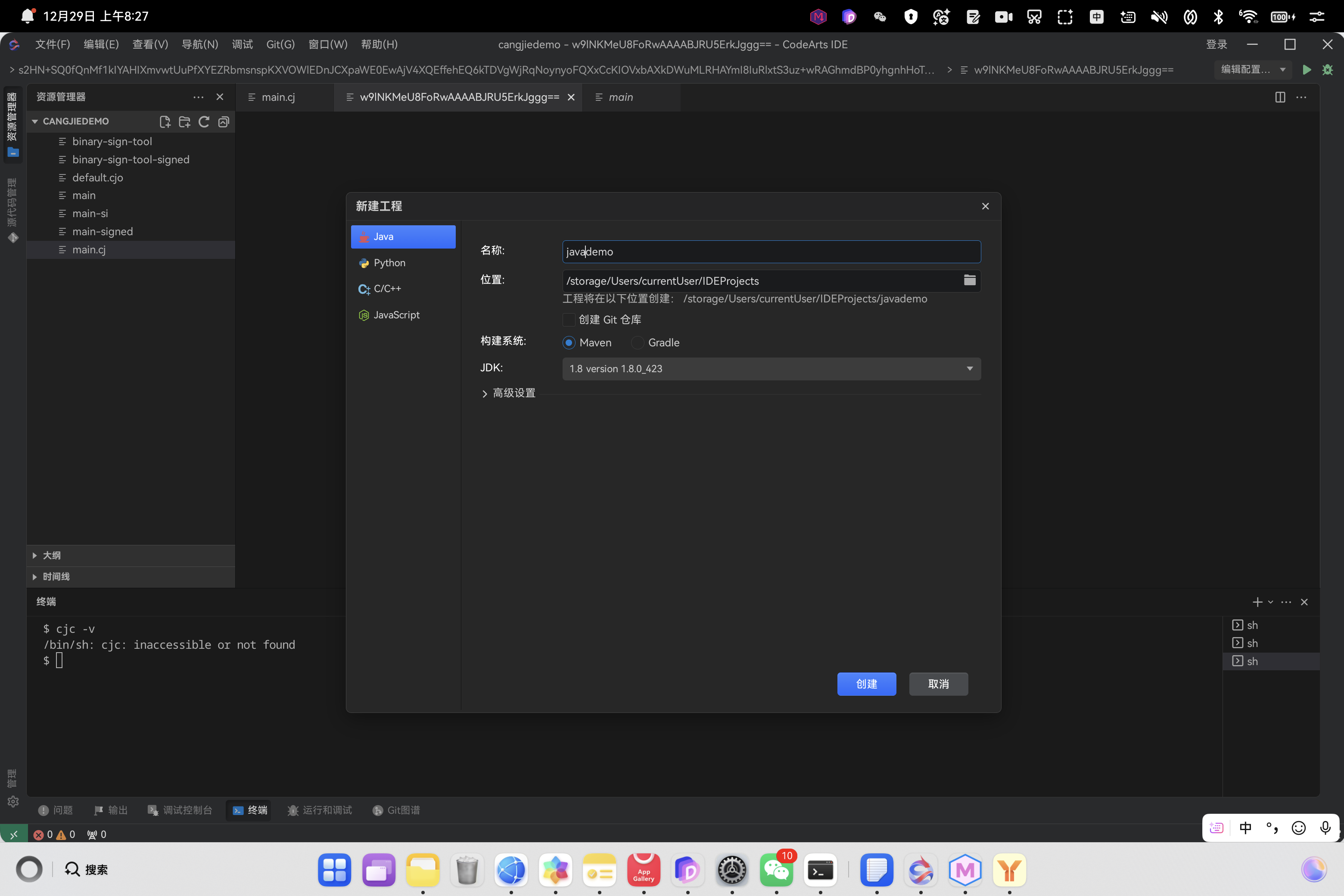The height and width of the screenshot is (896, 1344).
Task: Click the 取消 button
Action: point(938,684)
